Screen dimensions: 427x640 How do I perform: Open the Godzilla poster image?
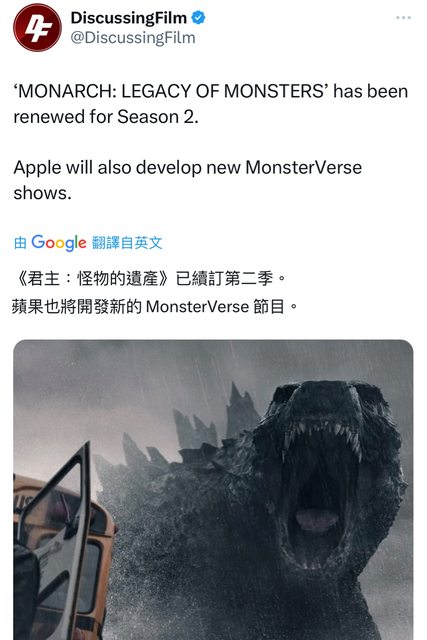click(213, 489)
